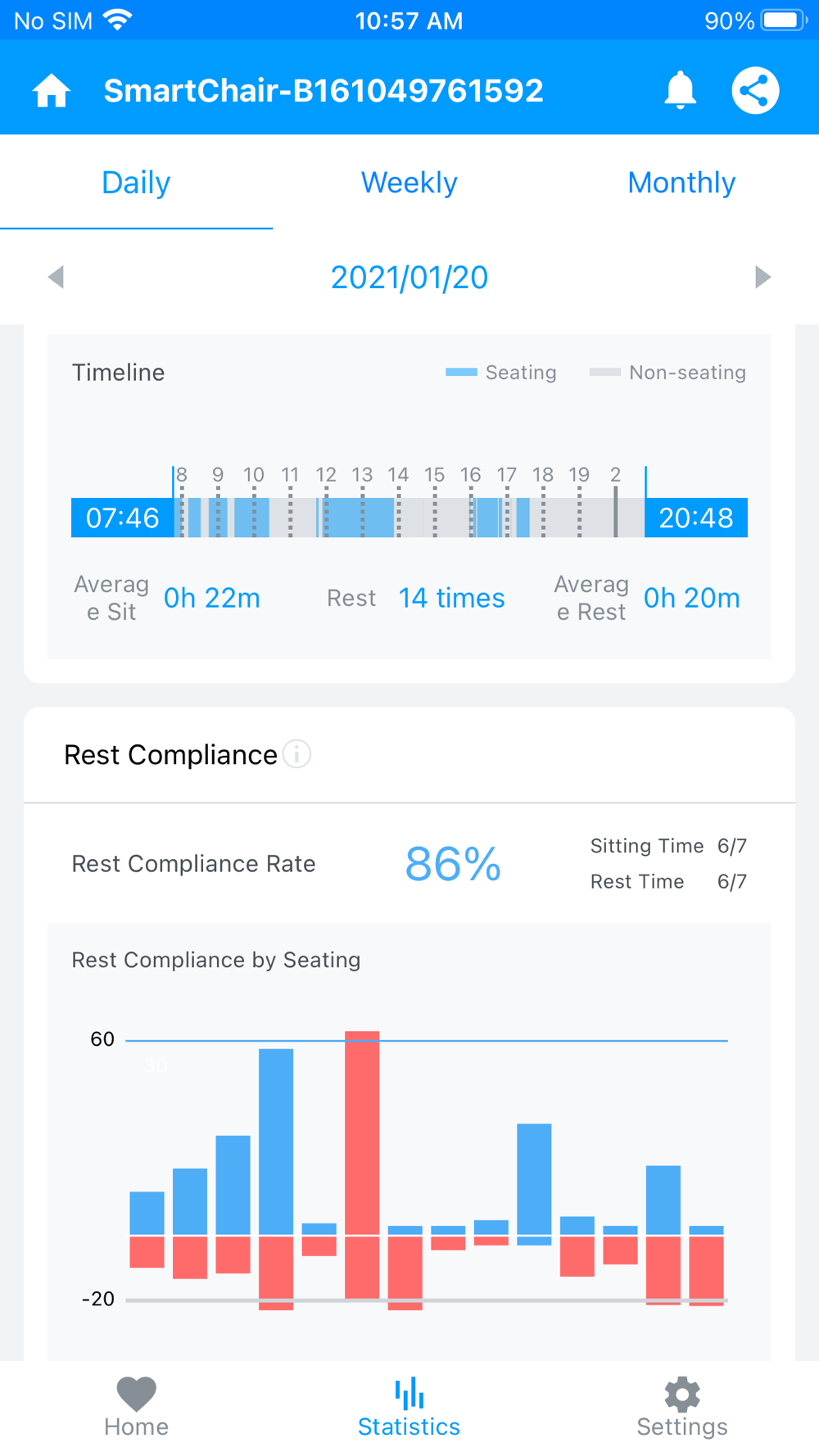Tap the Seating legend swatch
The height and width of the screenshot is (1456, 819).
[x=461, y=373]
